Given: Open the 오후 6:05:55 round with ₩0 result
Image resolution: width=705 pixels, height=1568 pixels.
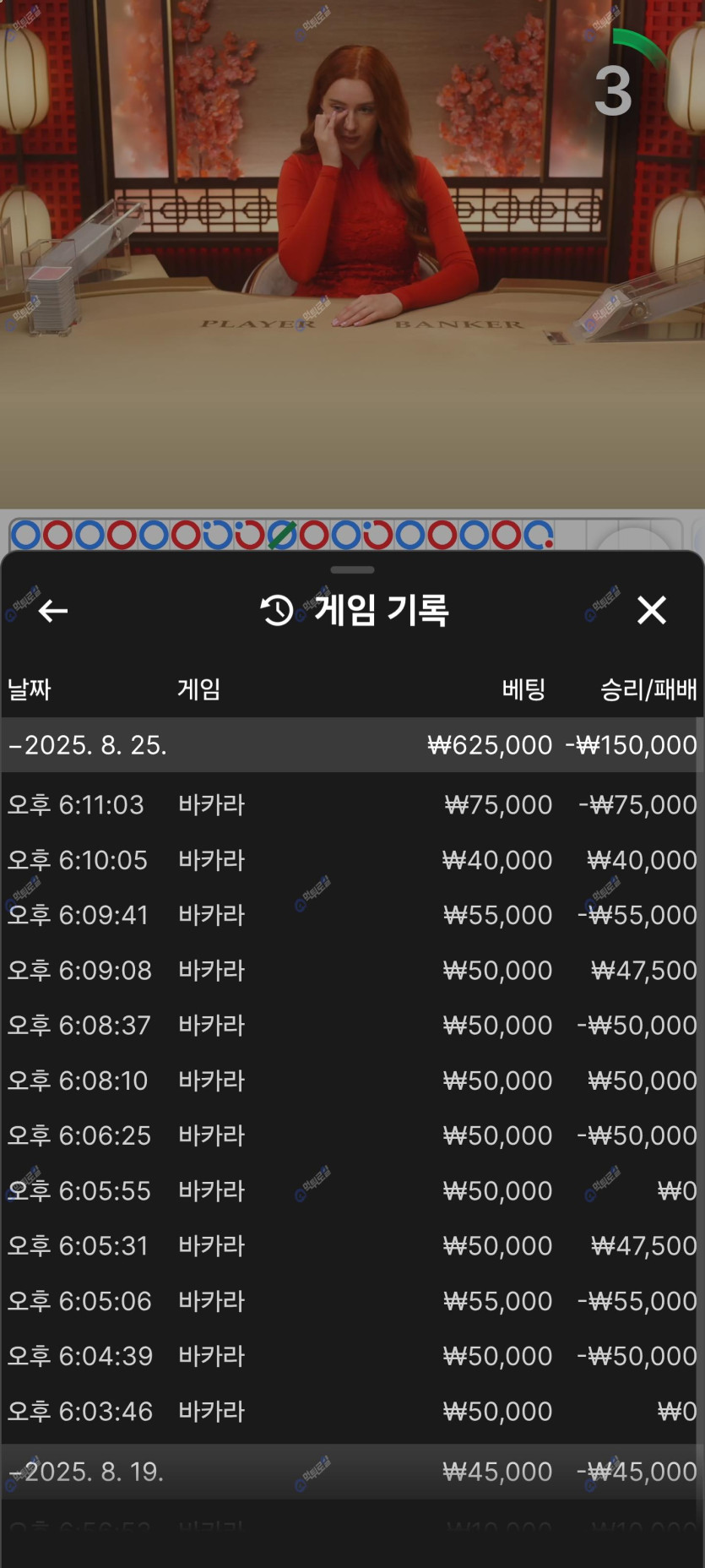Looking at the screenshot, I should click(351, 1190).
